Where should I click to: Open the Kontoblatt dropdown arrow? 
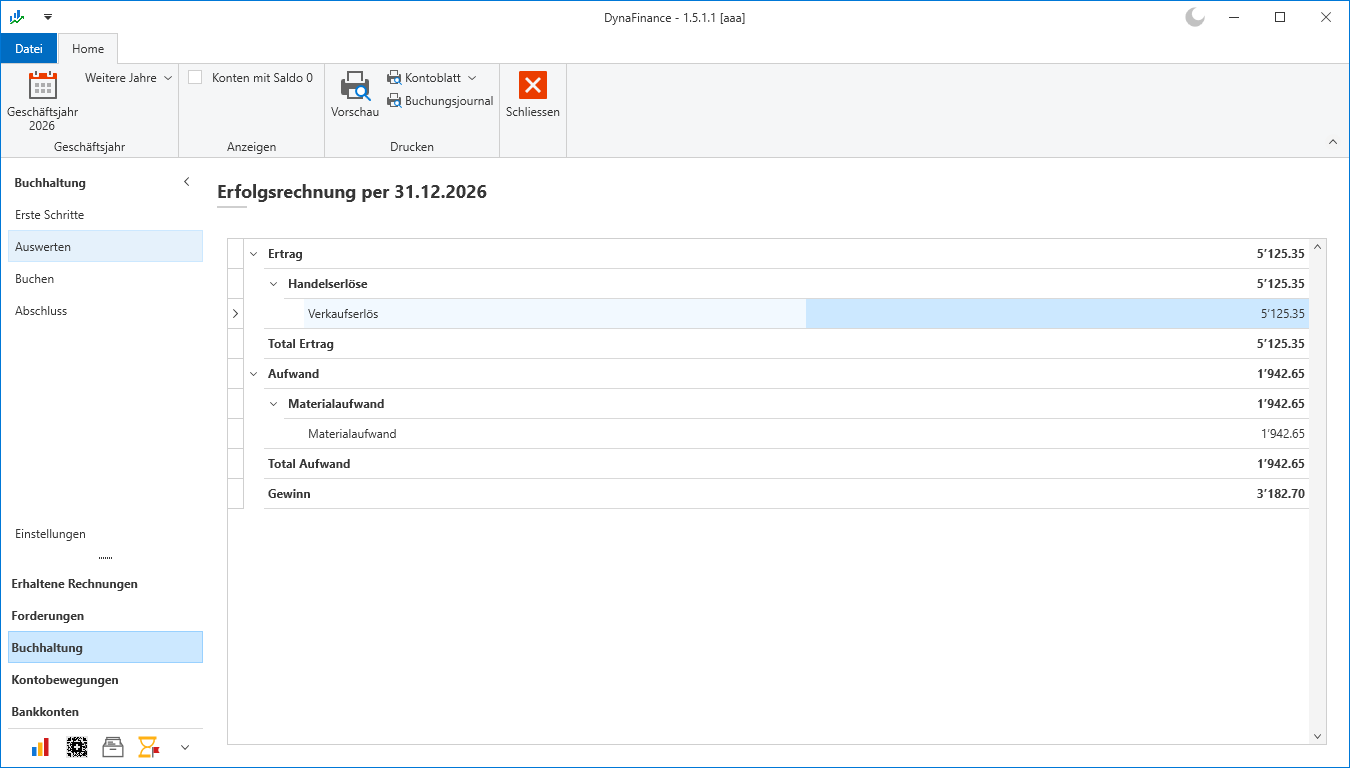(472, 78)
